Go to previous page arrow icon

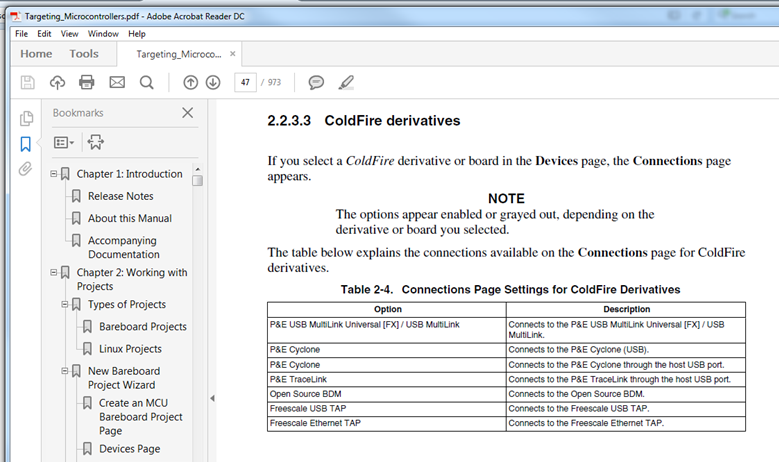coord(190,82)
